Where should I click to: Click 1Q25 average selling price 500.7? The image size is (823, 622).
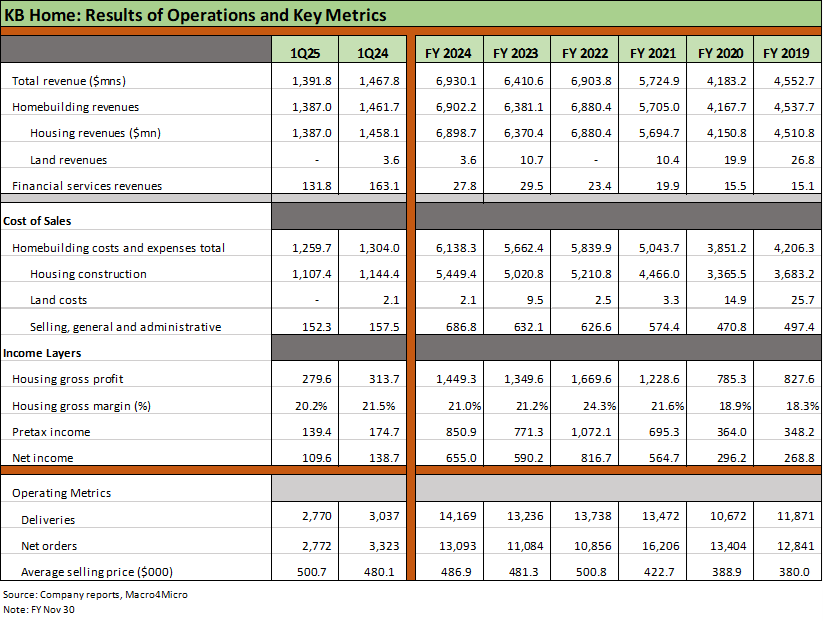[312, 572]
